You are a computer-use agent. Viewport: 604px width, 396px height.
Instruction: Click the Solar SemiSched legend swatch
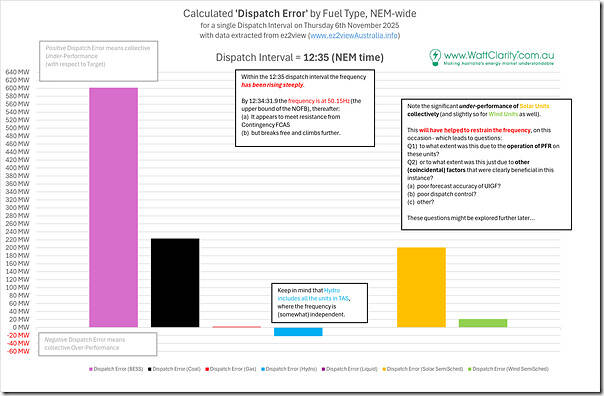click(384, 369)
